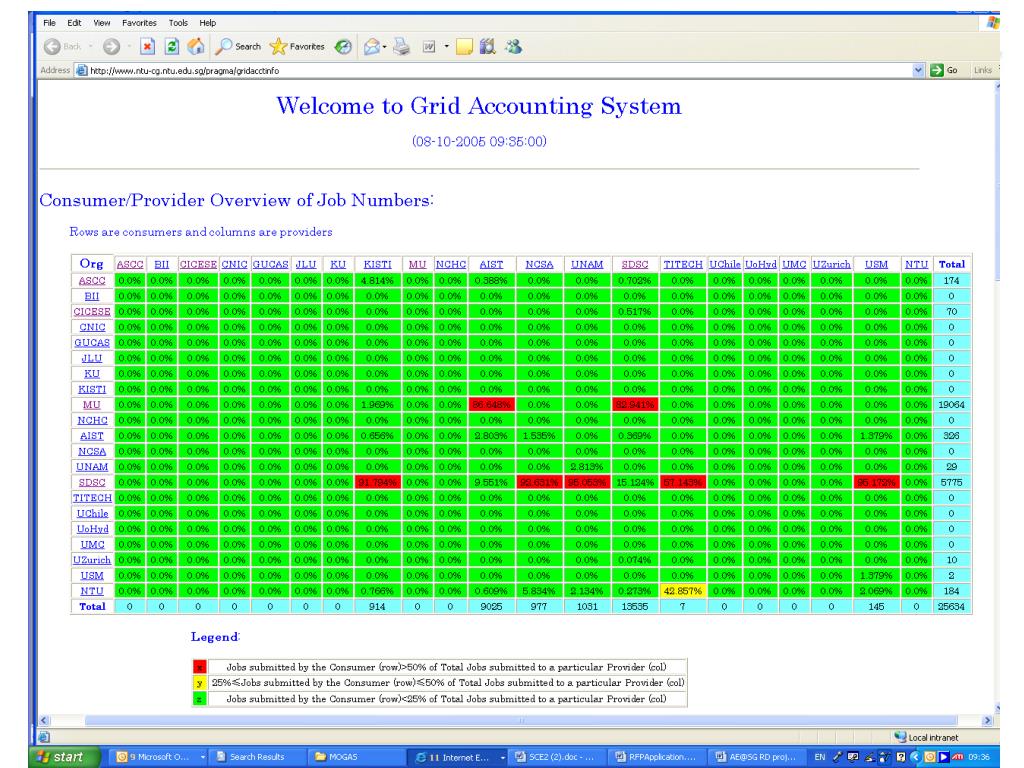This screenshot has width=1024, height=768.
Task: Switch to MOGAS folder taskbar window
Action: click(355, 757)
